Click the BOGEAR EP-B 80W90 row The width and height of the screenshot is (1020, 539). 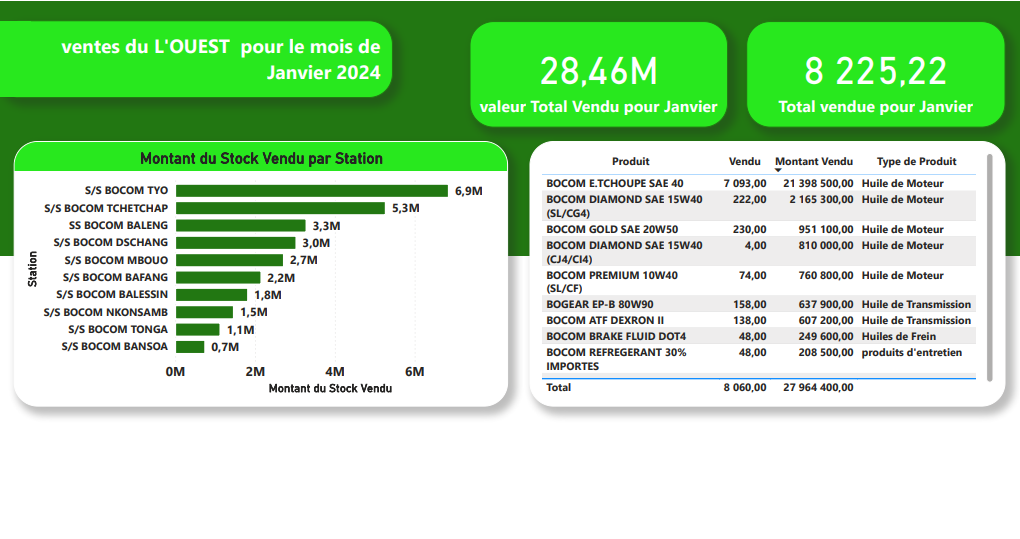(758, 304)
